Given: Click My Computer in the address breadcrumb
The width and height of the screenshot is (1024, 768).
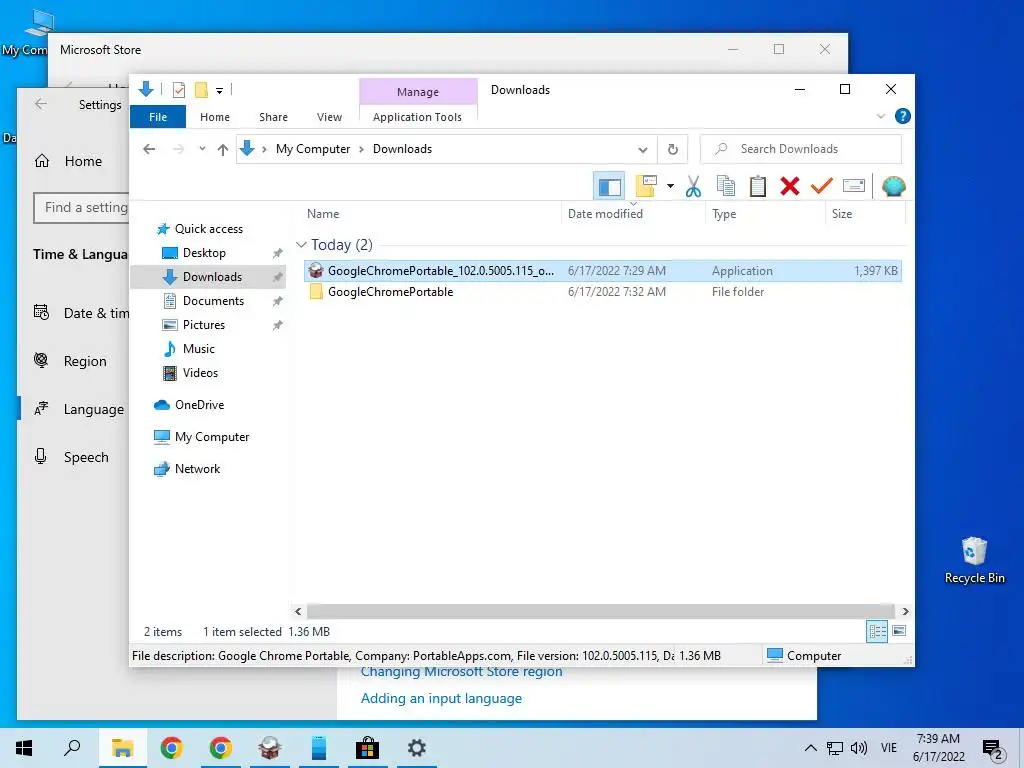Looking at the screenshot, I should (x=313, y=149).
